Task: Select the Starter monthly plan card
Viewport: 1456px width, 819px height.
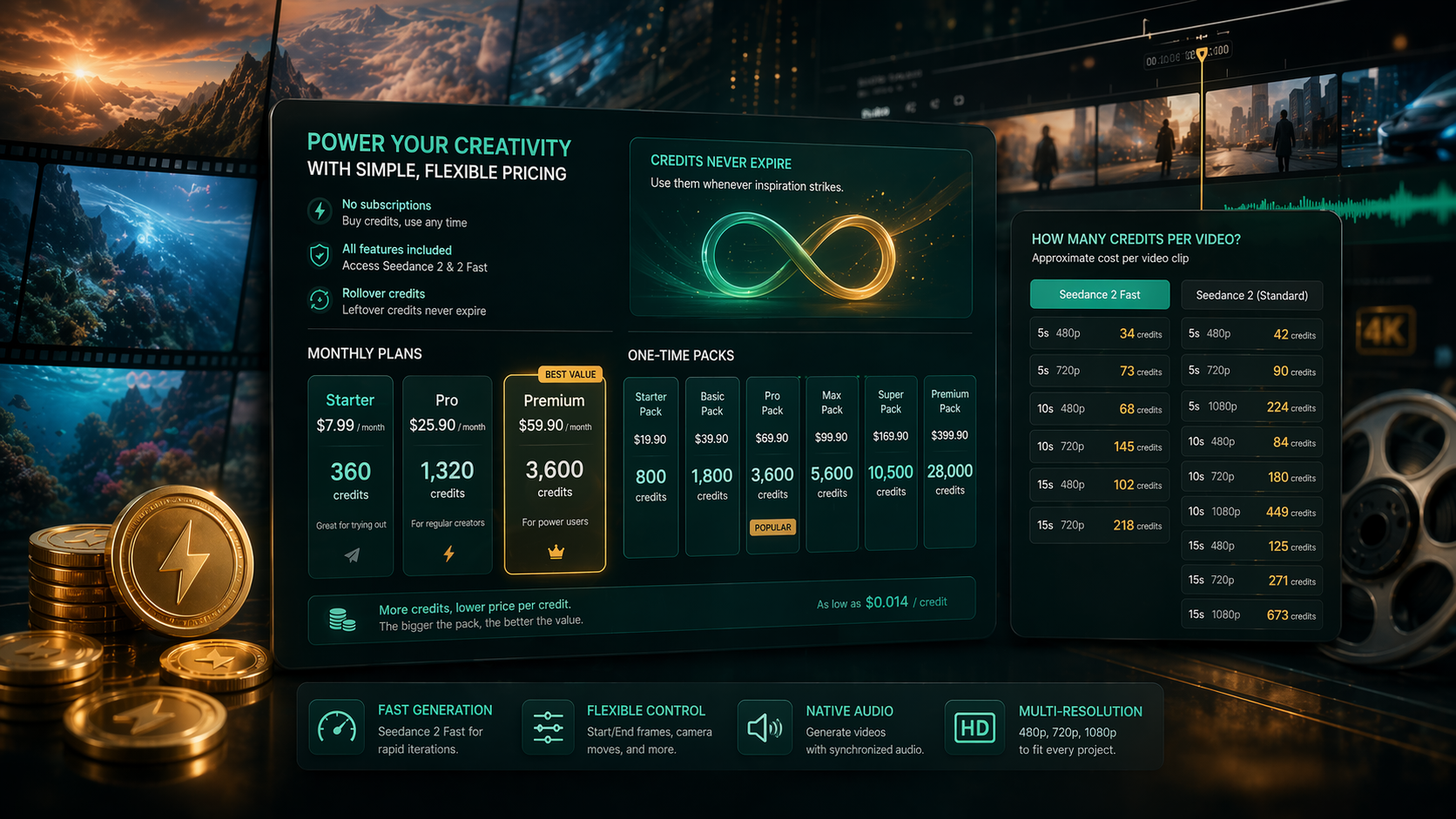Action: (350, 476)
